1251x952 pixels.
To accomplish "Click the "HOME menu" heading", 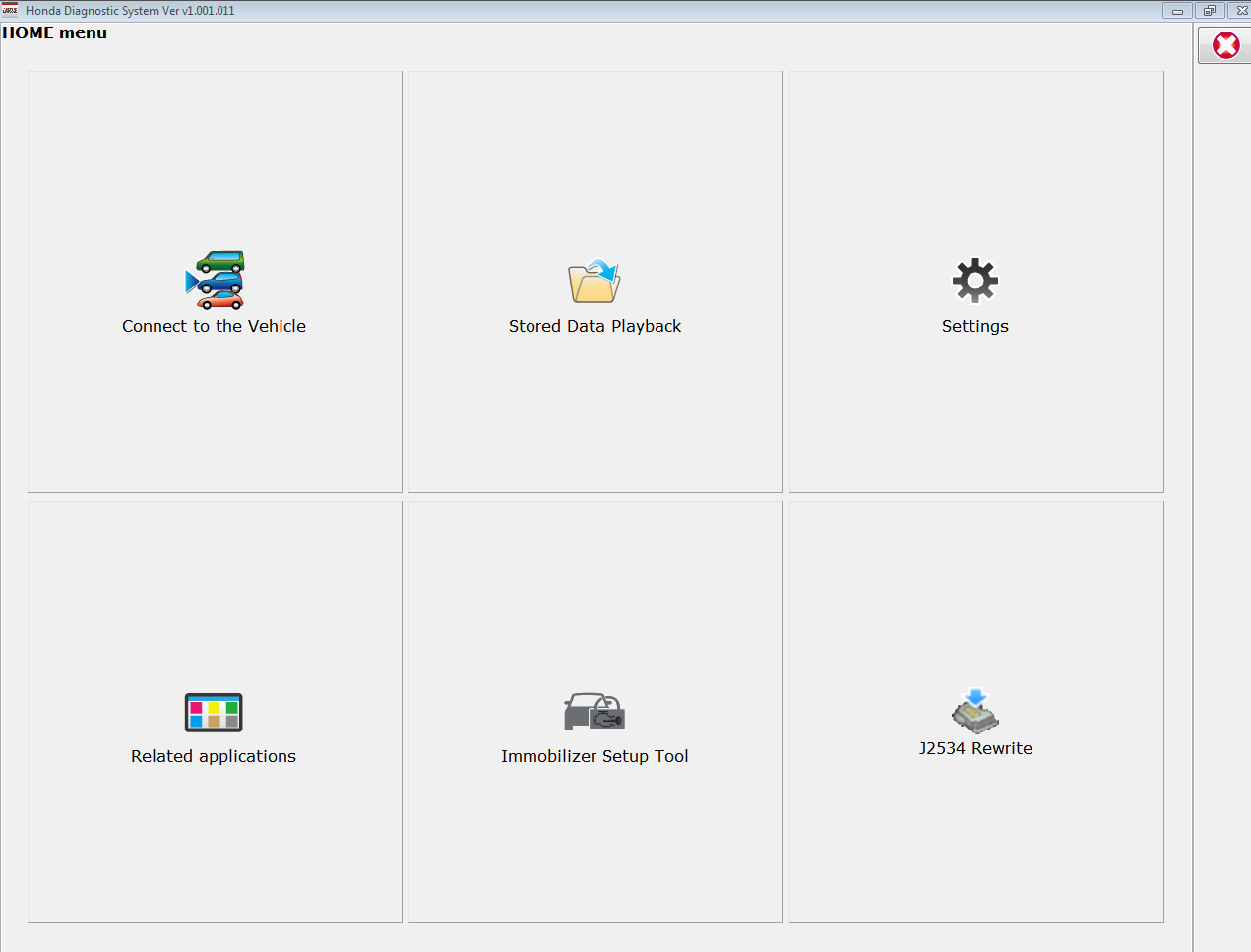I will (55, 32).
